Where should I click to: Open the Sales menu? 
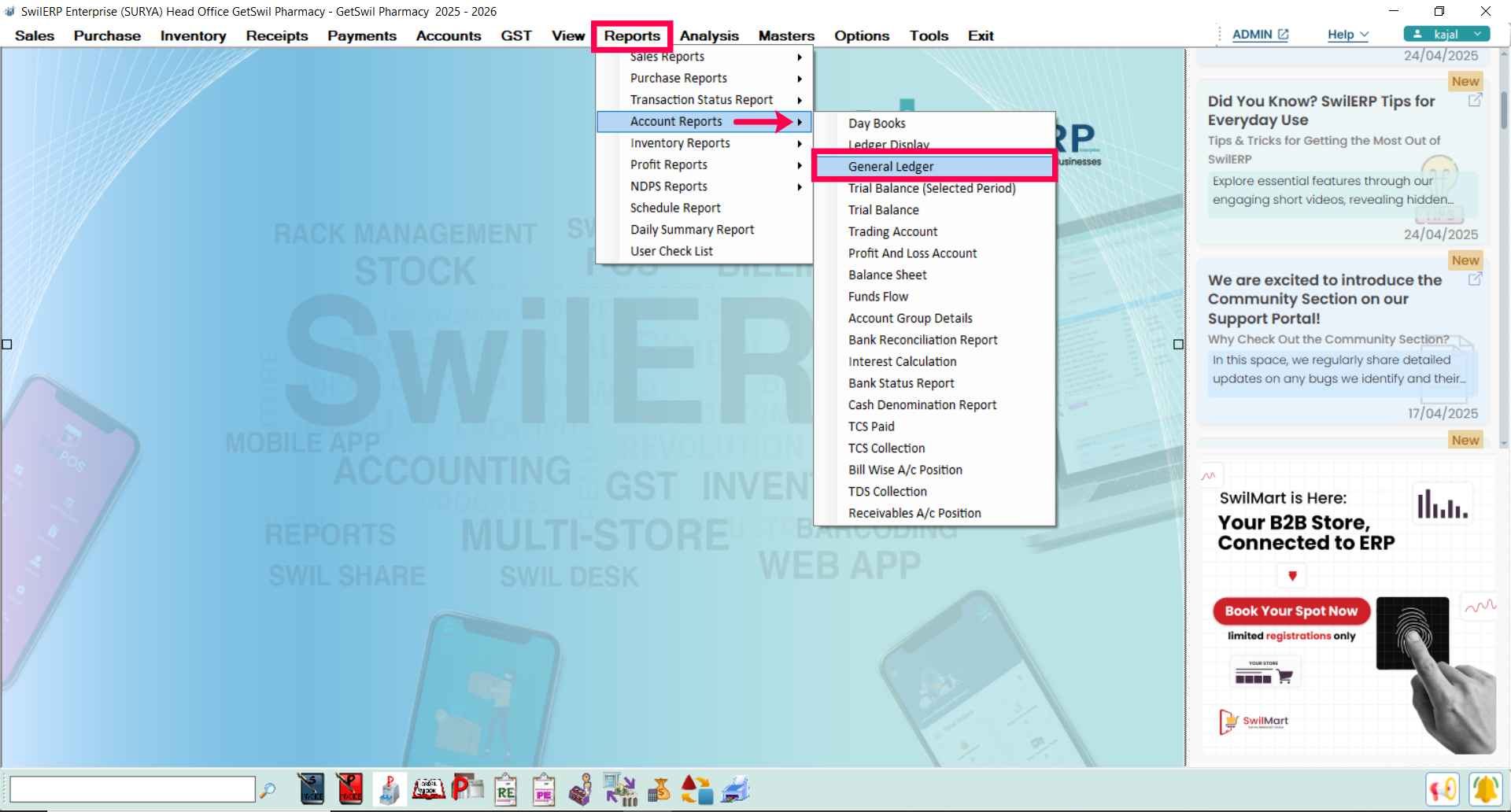pos(35,35)
